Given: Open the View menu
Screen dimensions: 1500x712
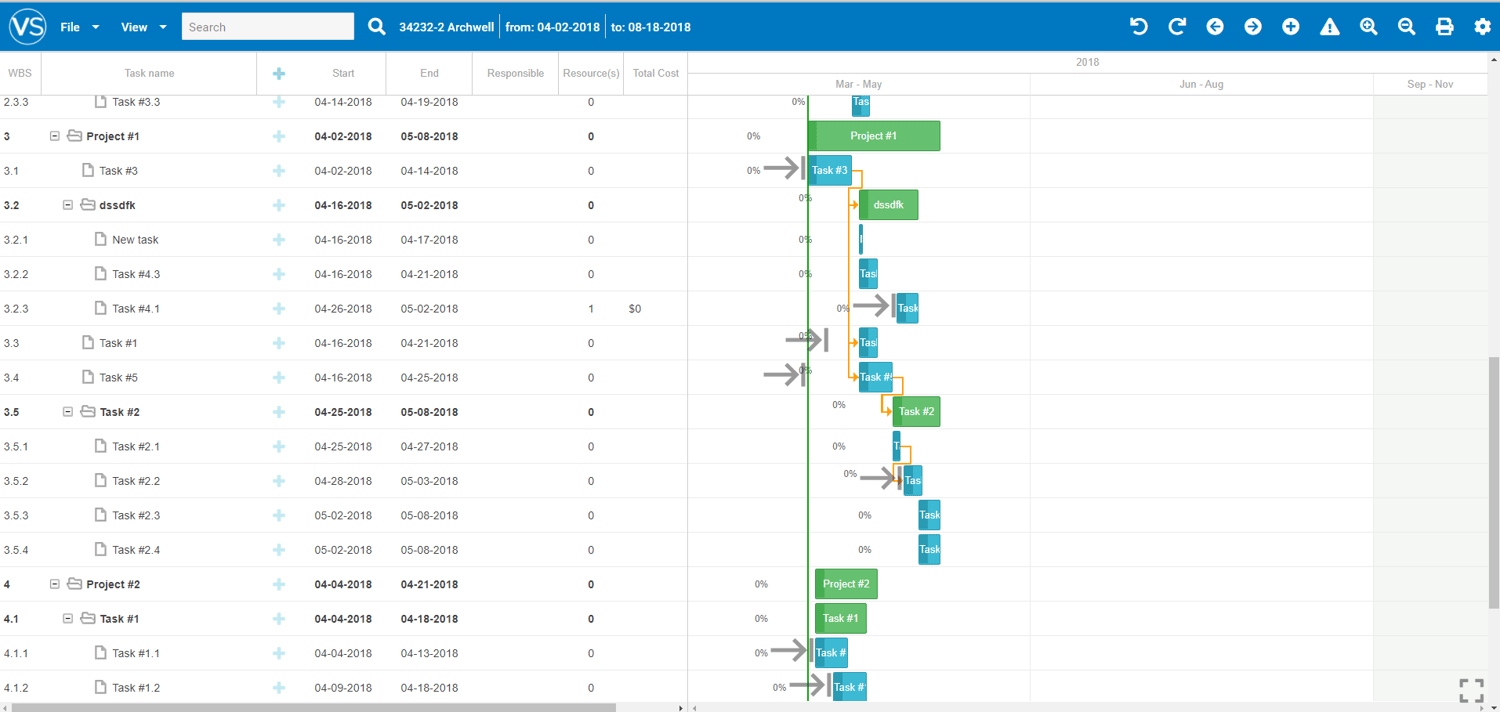Looking at the screenshot, I should (x=144, y=27).
